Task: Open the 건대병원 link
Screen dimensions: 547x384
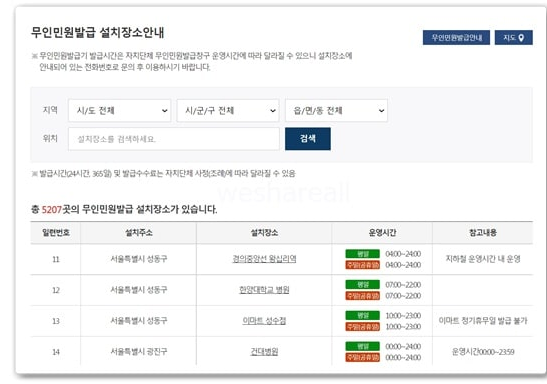Action: pyautogui.click(x=264, y=352)
